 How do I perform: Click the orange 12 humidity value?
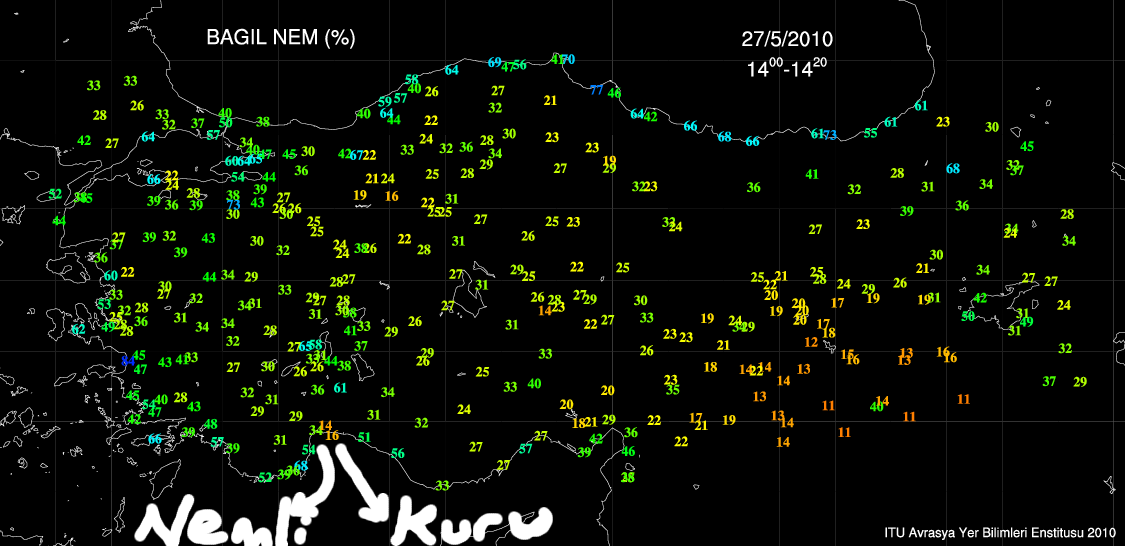click(811, 342)
